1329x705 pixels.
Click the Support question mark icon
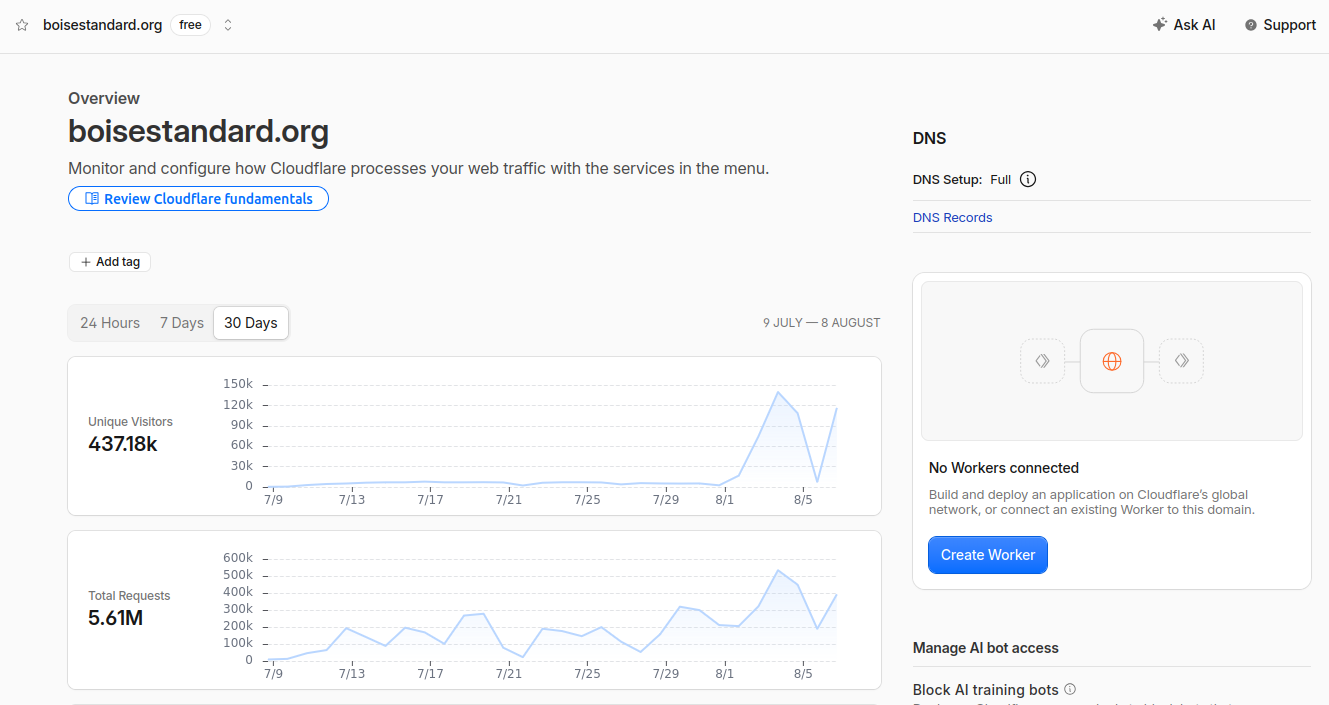(x=1251, y=25)
